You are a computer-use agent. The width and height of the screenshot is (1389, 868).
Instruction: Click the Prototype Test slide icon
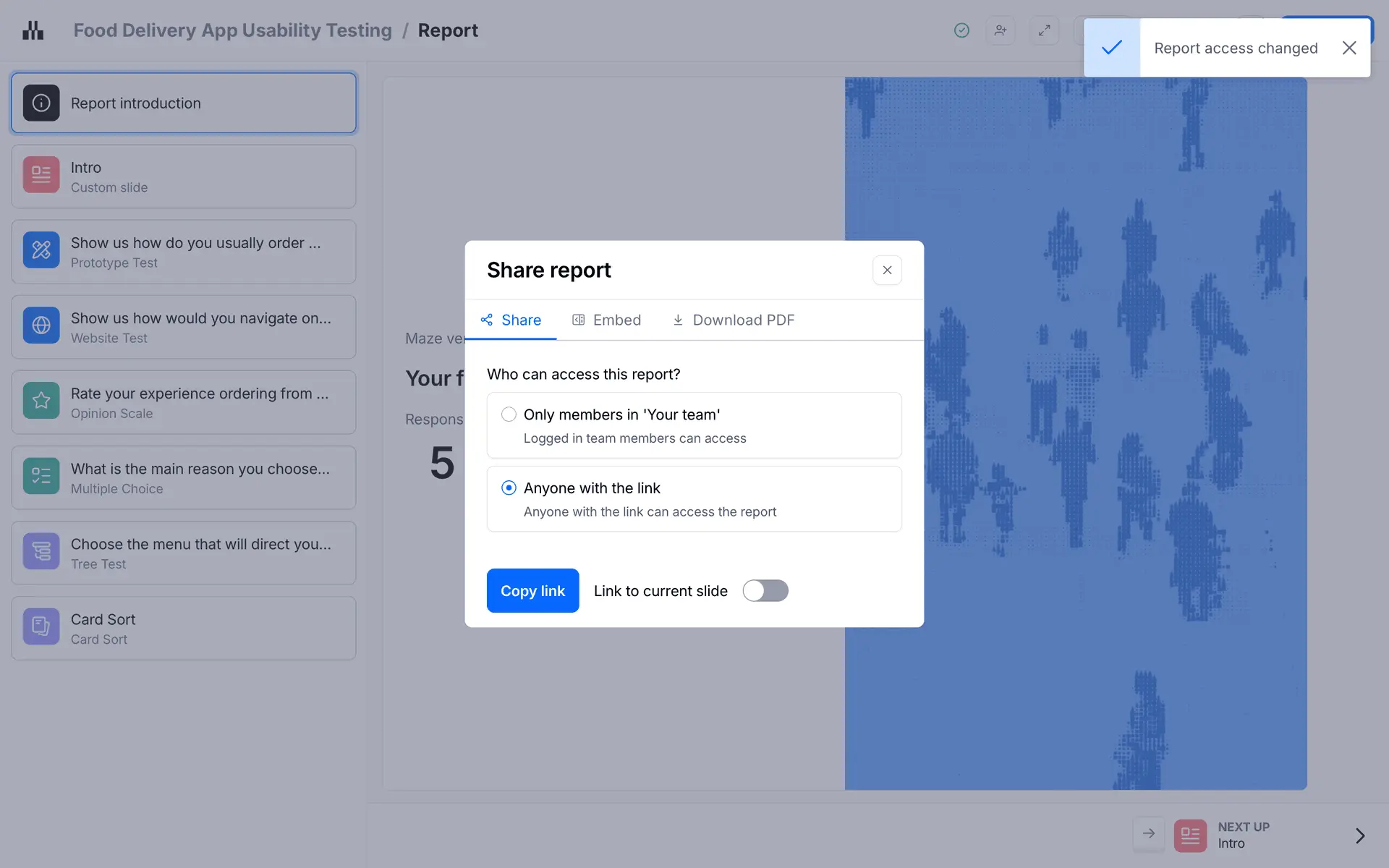(41, 250)
